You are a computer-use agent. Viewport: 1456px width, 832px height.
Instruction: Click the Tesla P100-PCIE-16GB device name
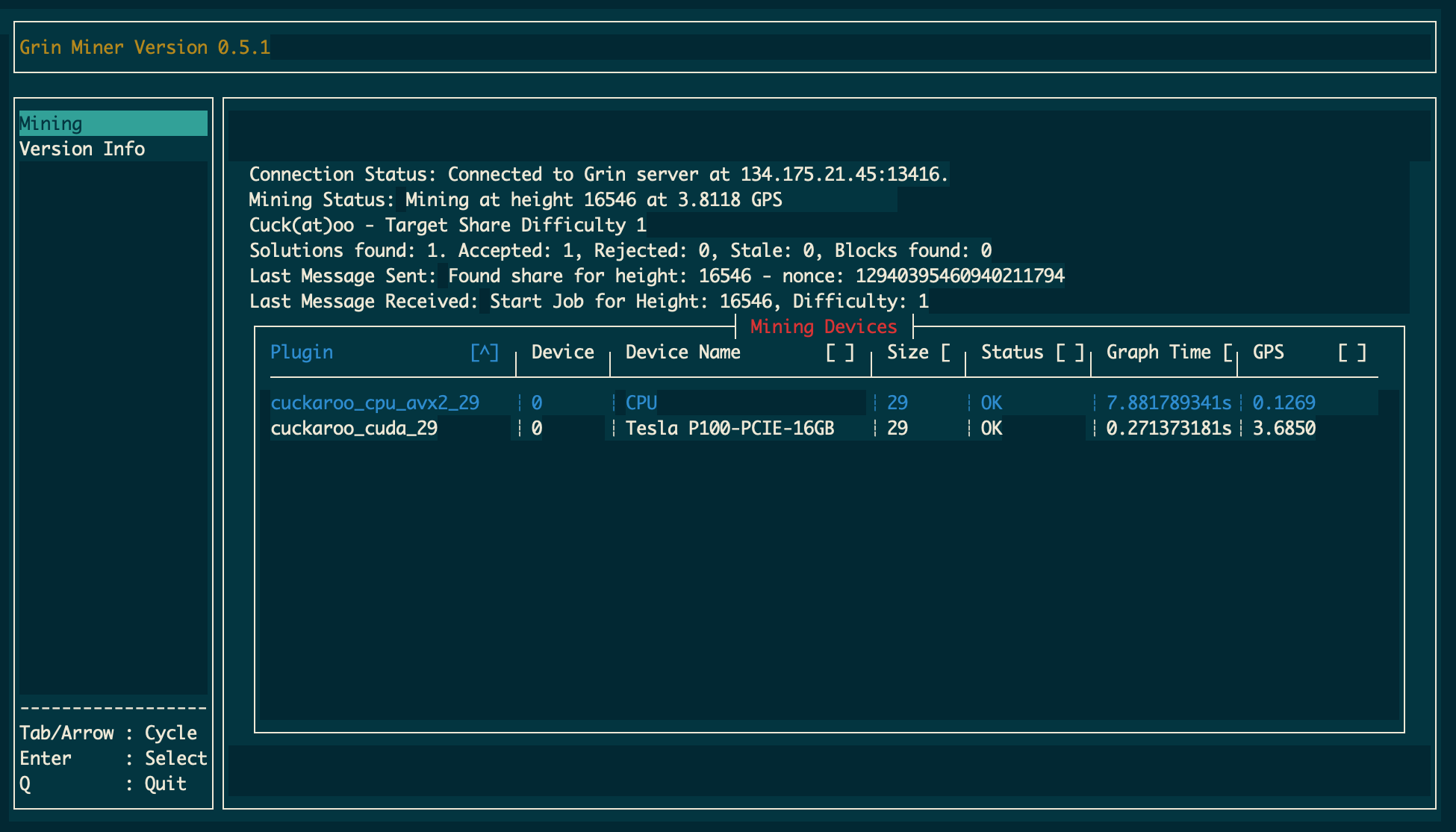(730, 428)
